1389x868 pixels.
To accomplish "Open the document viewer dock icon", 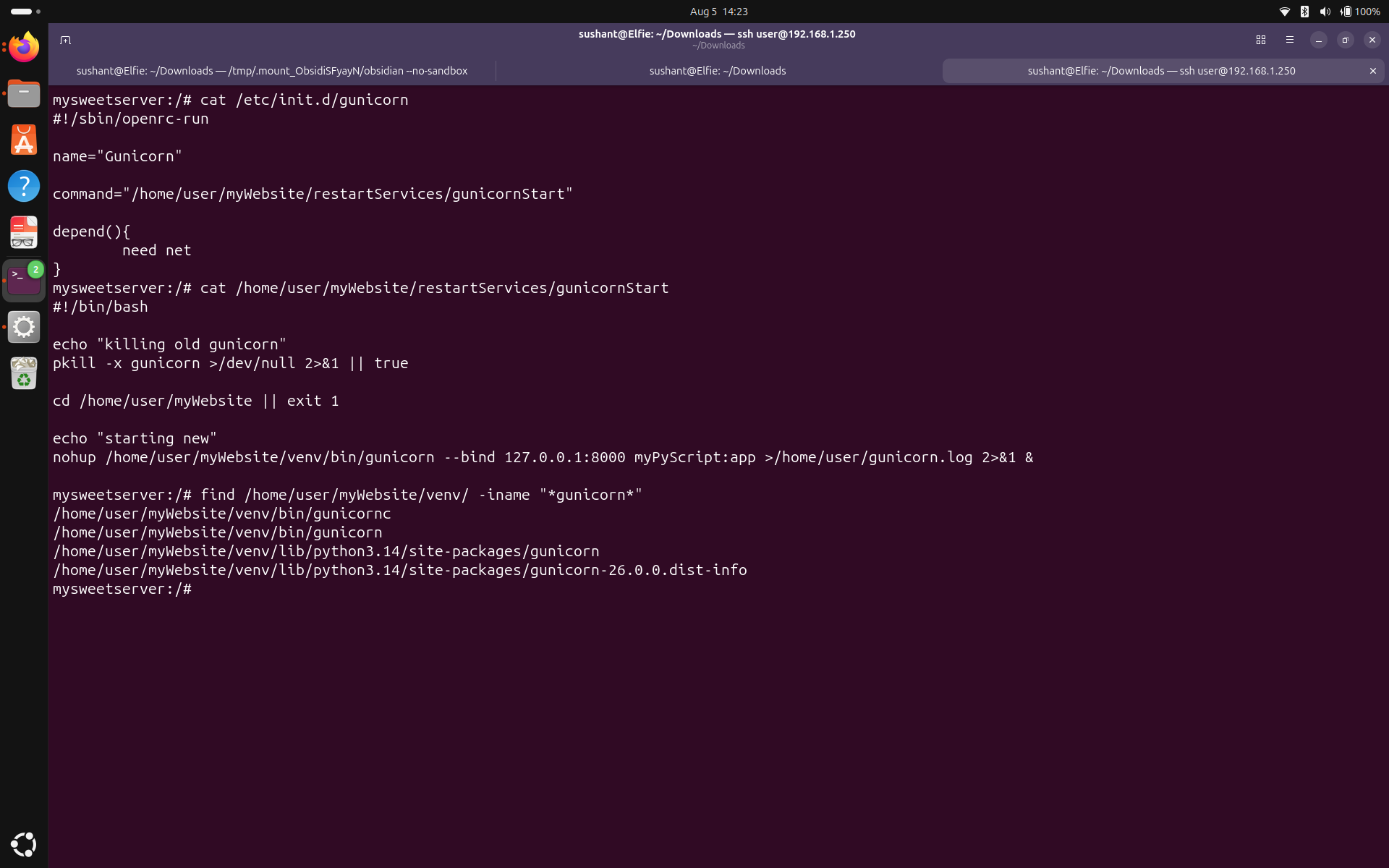I will click(x=24, y=233).
